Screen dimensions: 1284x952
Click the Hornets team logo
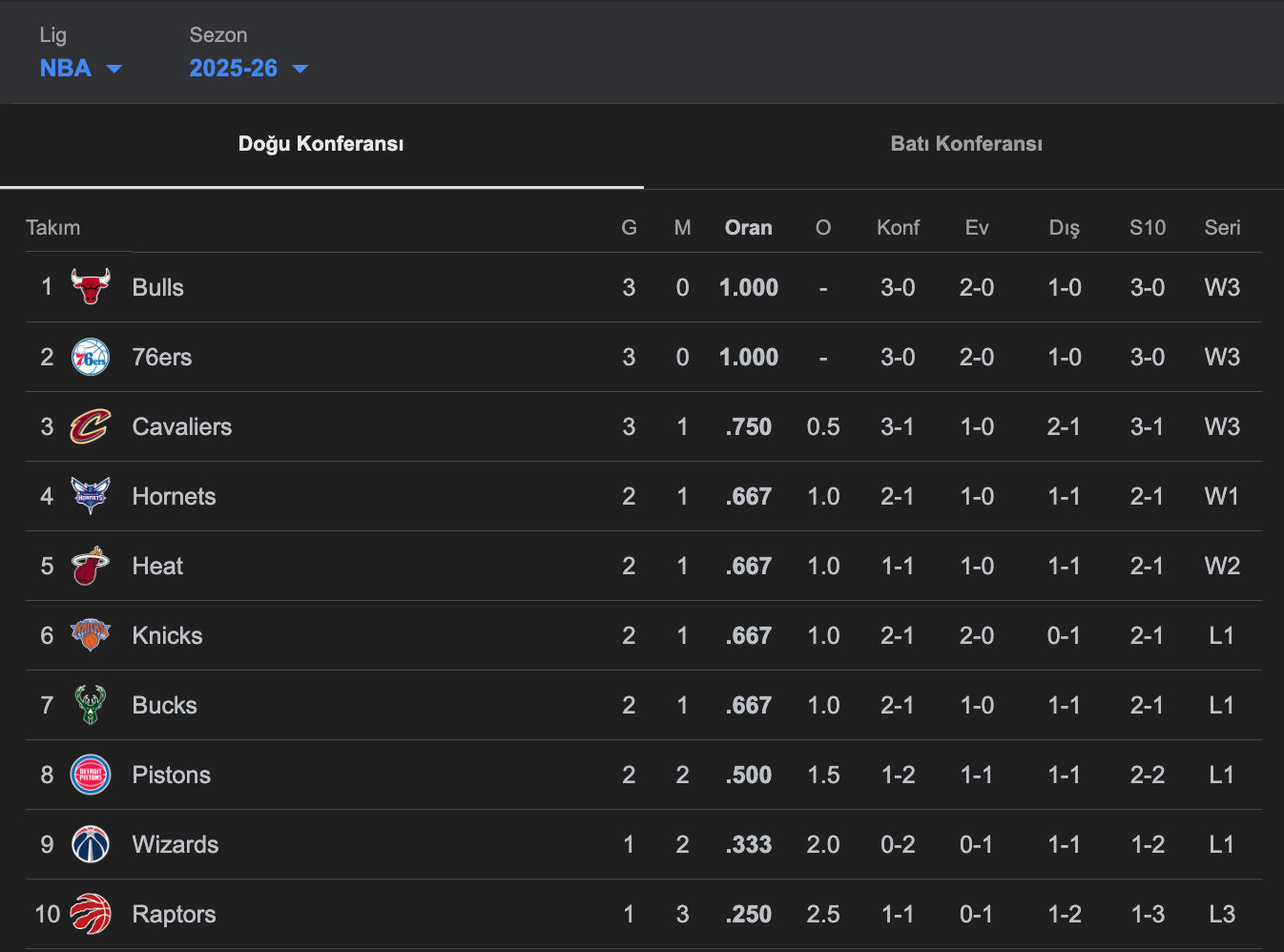point(91,496)
